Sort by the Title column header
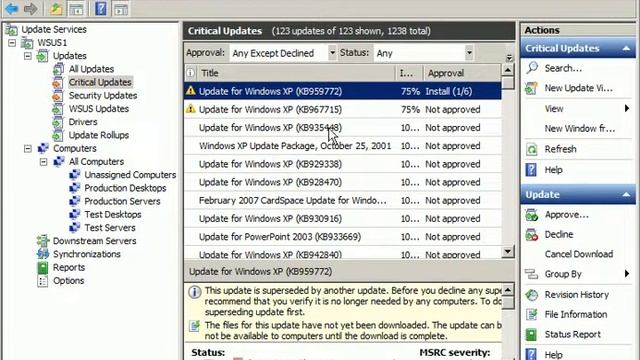 tap(296, 73)
